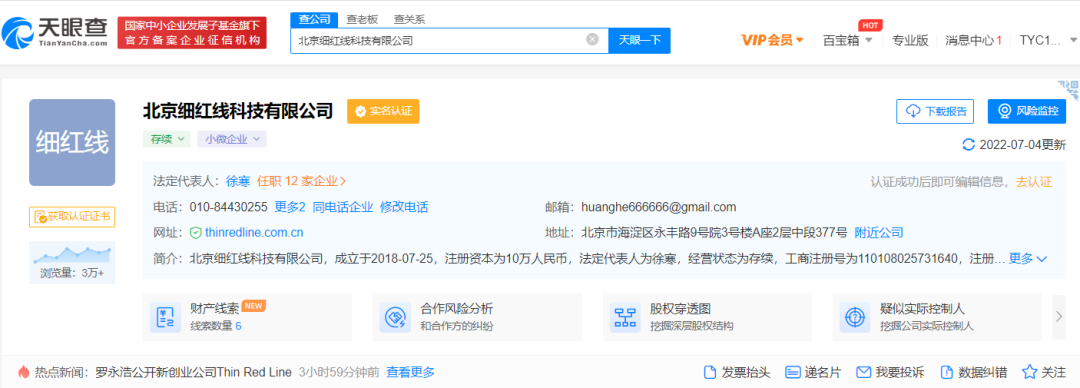Show more phone numbers via 更多2

[289, 207]
